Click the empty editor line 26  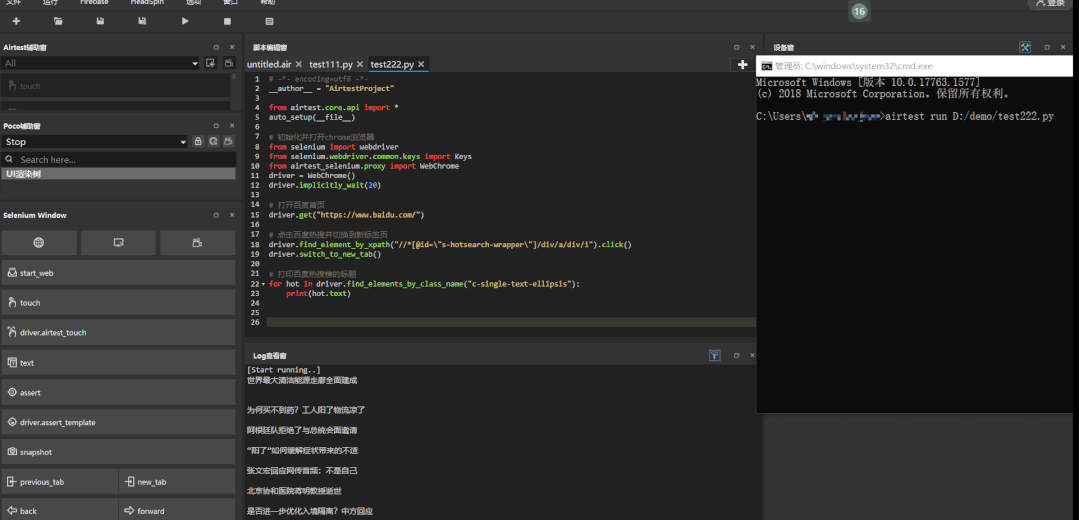coord(511,322)
